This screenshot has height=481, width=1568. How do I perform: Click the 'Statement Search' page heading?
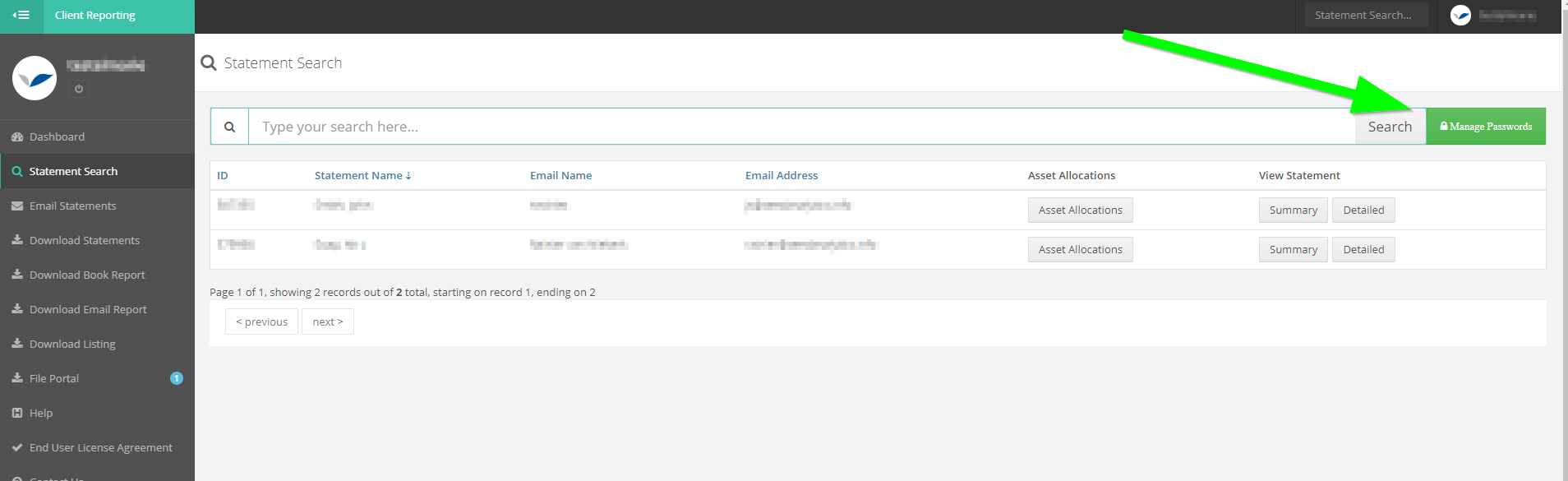tap(283, 63)
